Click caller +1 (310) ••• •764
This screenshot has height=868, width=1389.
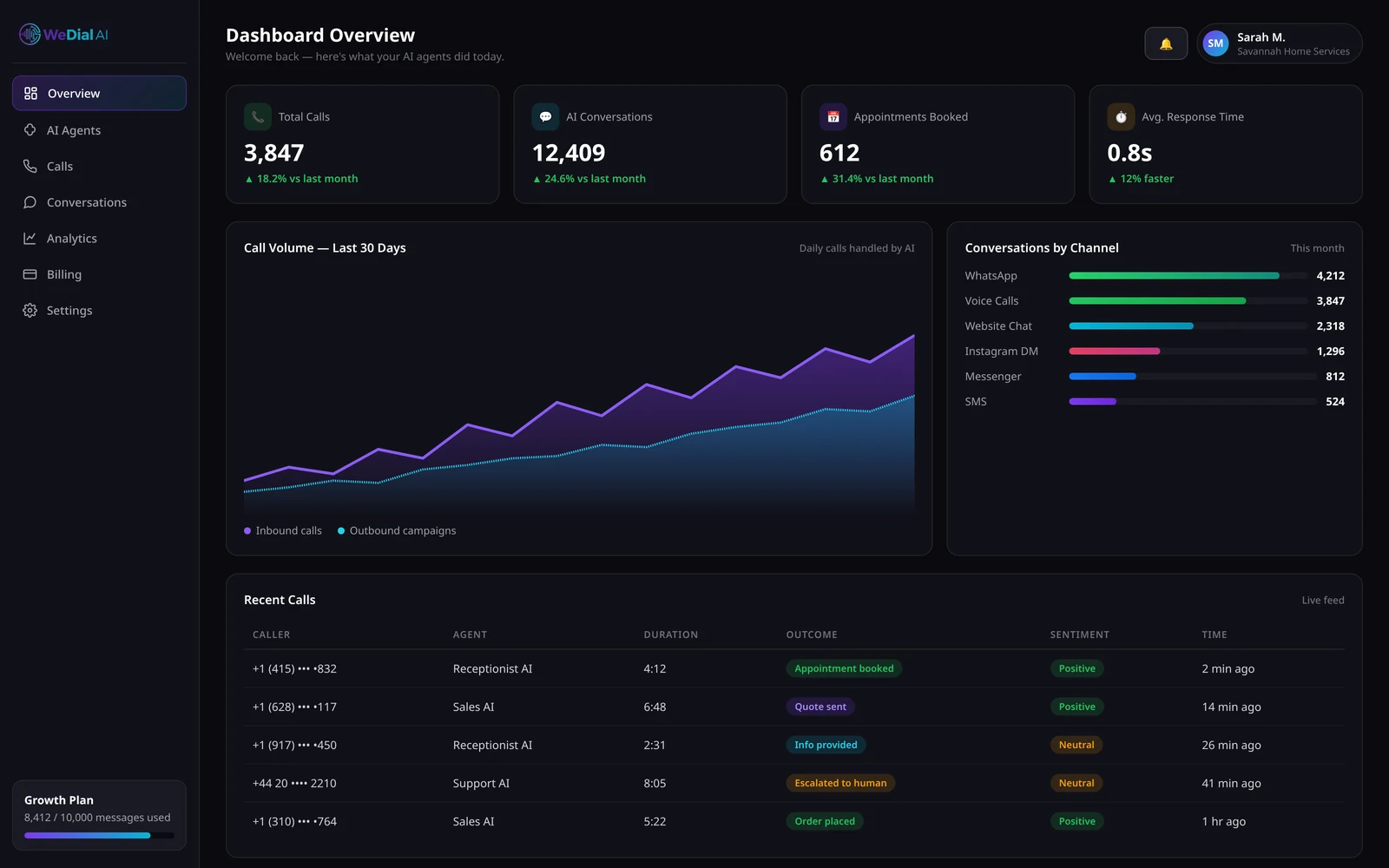click(x=294, y=821)
